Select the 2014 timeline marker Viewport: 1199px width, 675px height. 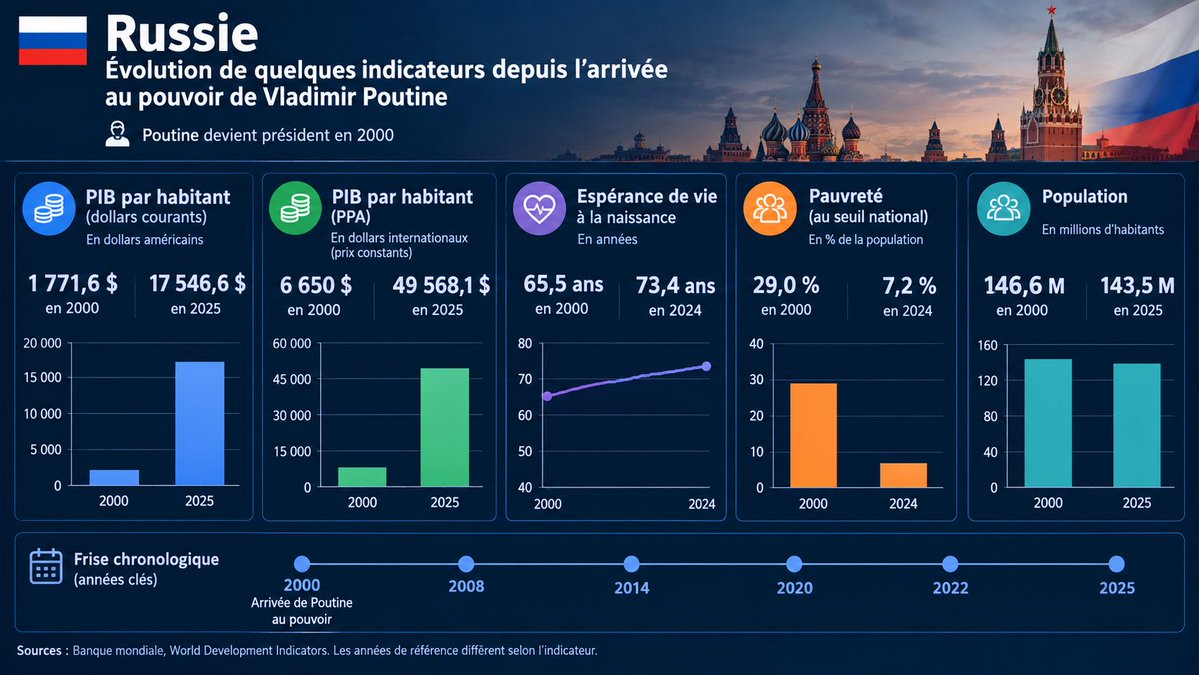(631, 564)
